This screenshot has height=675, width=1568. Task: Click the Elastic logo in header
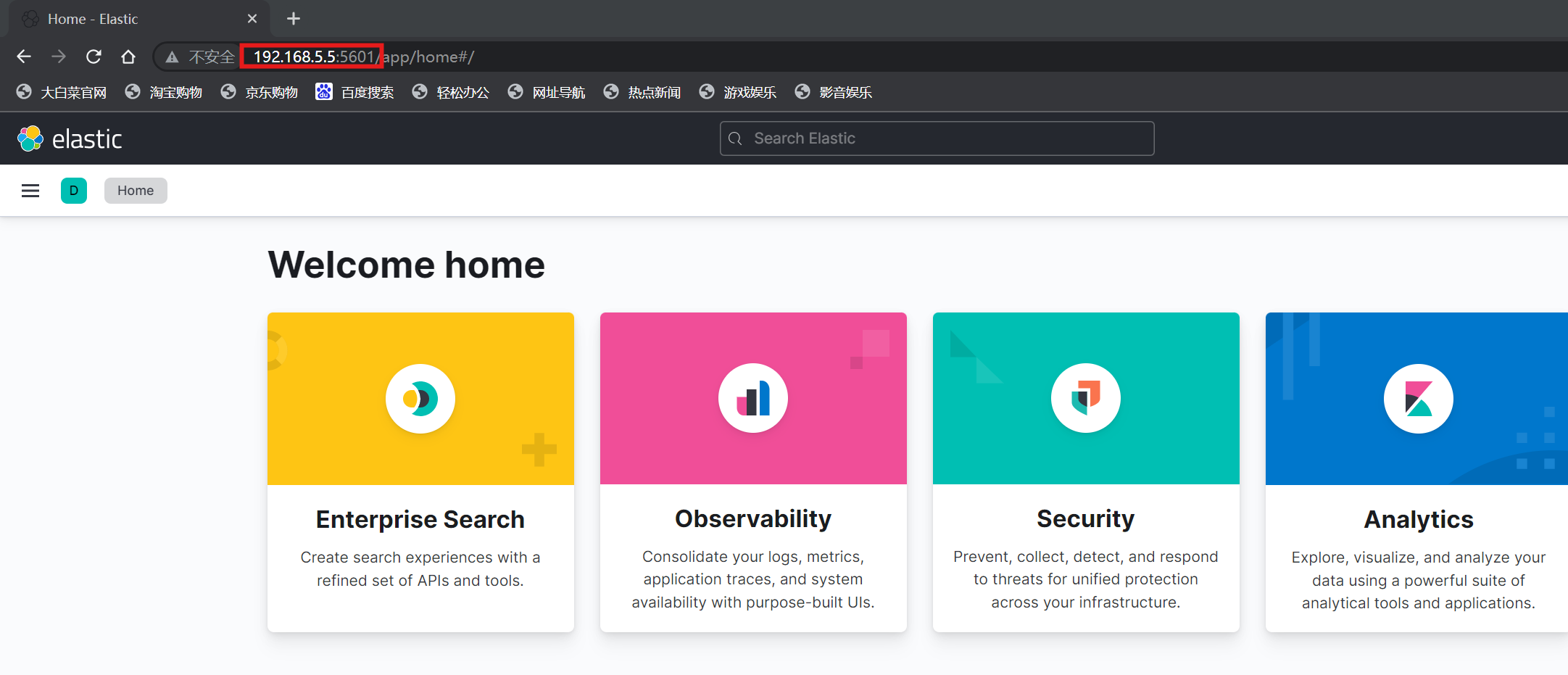click(x=70, y=138)
